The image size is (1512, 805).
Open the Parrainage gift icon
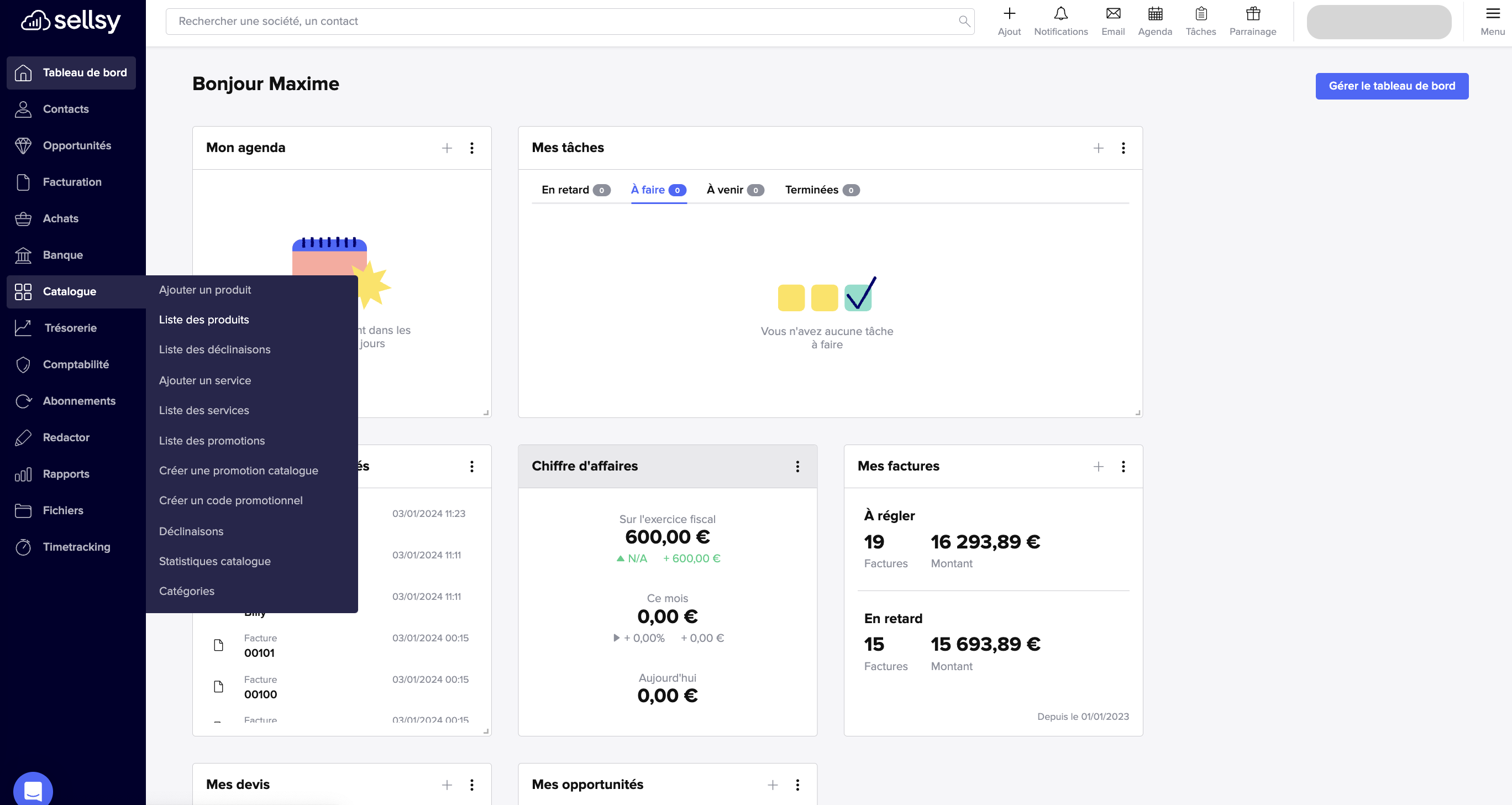(1253, 14)
